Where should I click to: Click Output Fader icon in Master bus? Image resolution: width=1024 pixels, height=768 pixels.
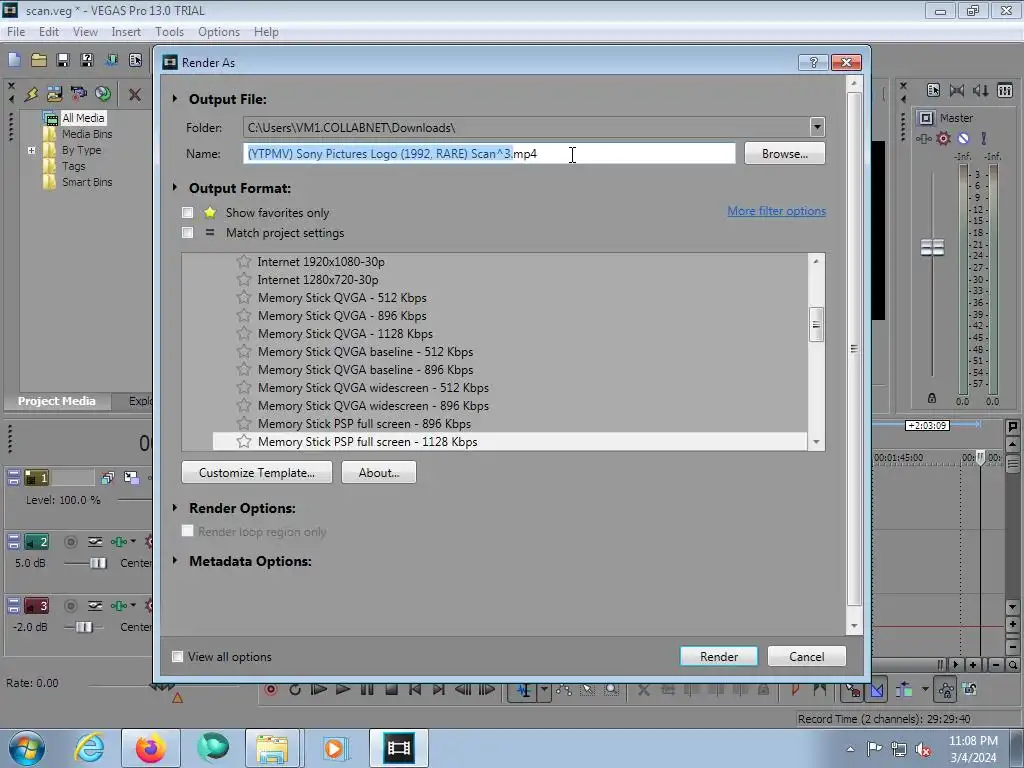(x=923, y=138)
